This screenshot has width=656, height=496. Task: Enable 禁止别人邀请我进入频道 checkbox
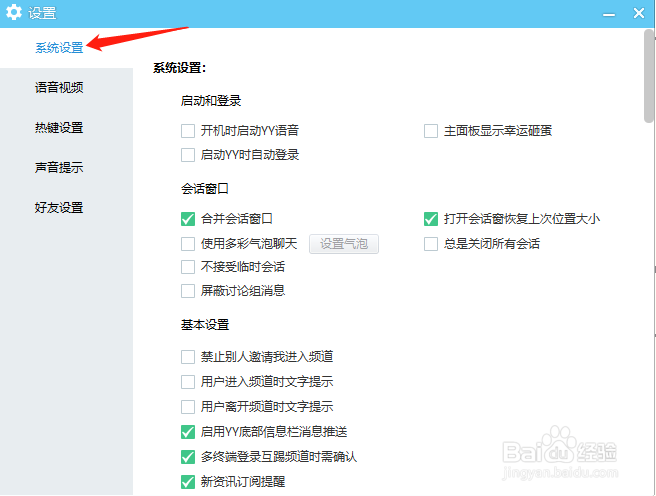pos(188,357)
